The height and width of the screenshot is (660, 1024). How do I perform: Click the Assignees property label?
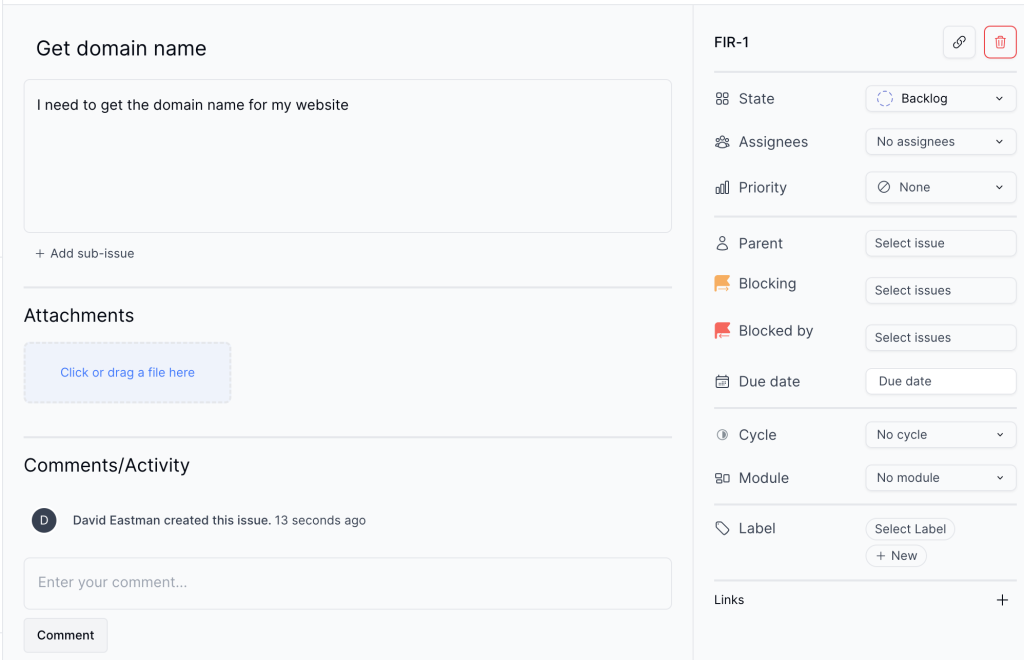773,142
